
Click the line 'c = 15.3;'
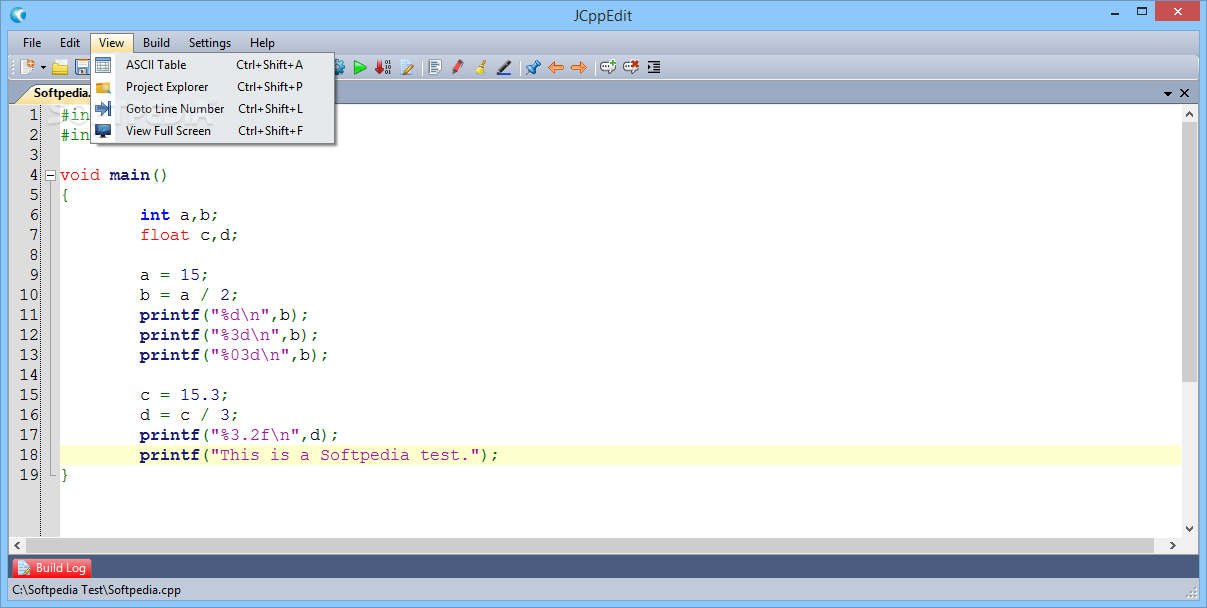click(x=184, y=395)
